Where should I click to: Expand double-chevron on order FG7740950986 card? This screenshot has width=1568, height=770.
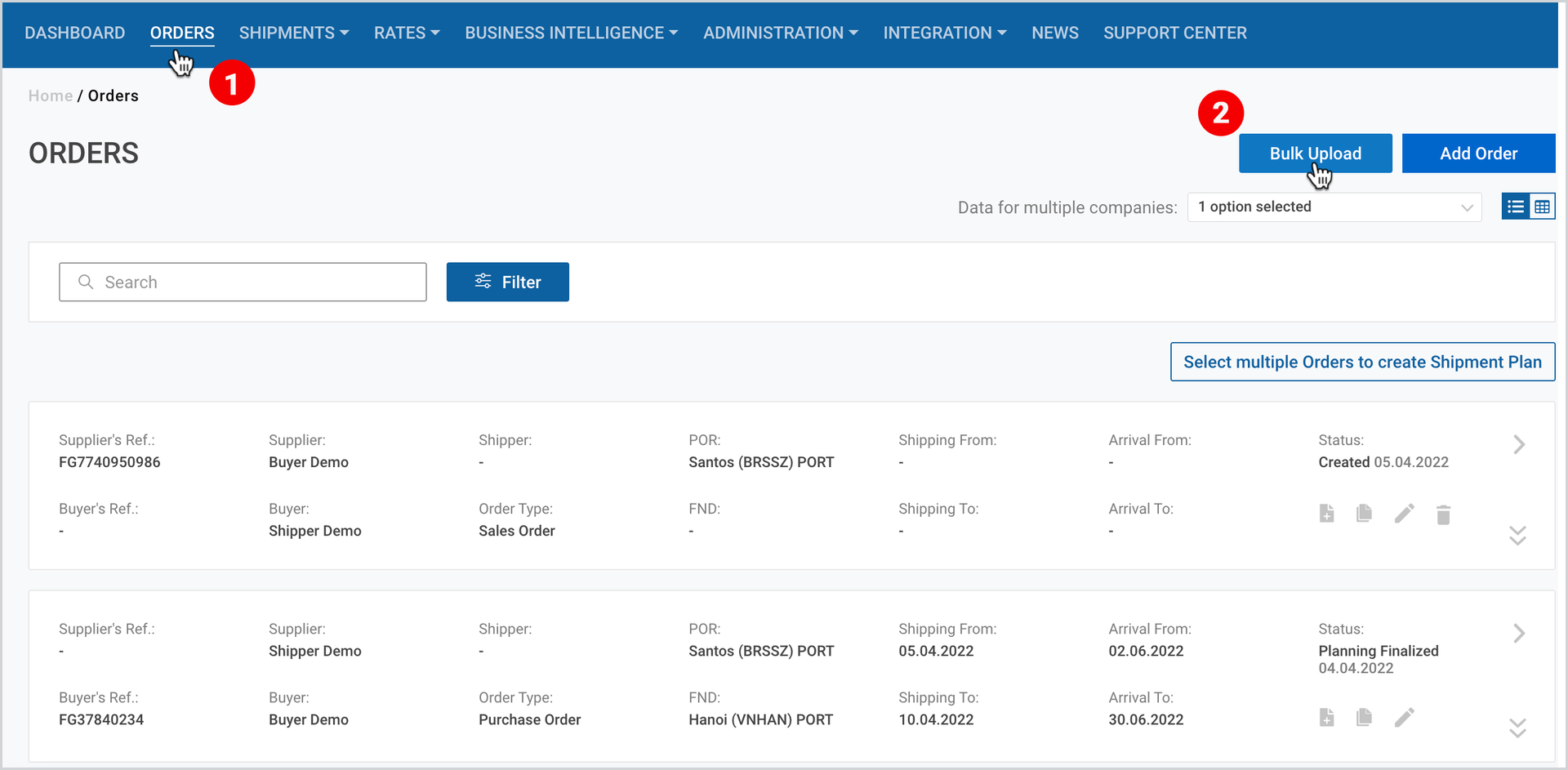1517,536
